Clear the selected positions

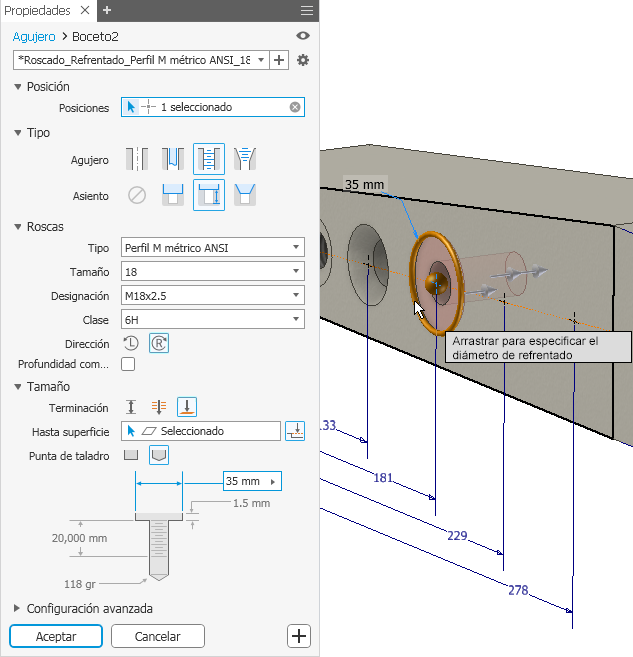295,107
